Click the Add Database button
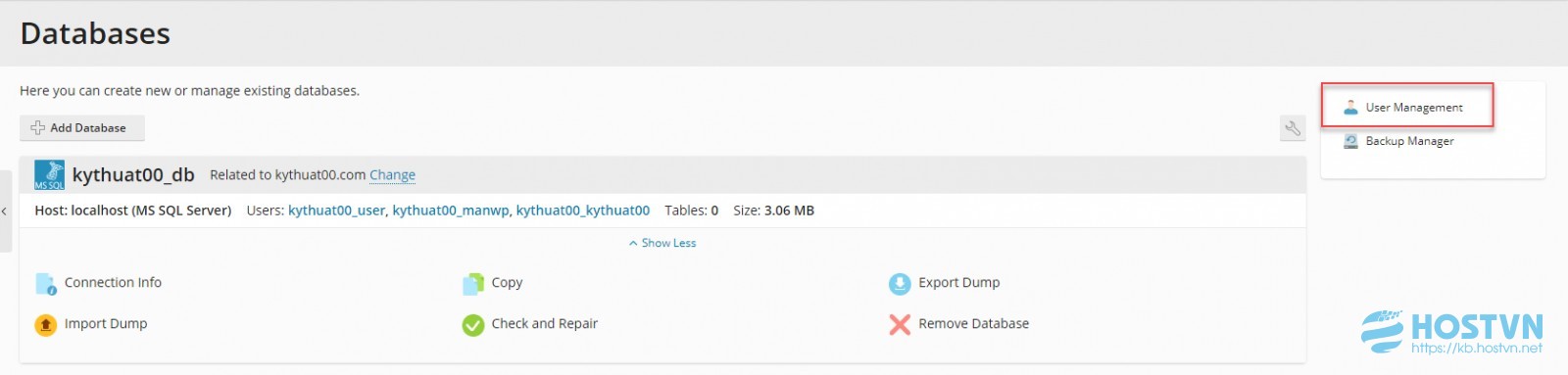The width and height of the screenshot is (1568, 375). pyautogui.click(x=82, y=128)
